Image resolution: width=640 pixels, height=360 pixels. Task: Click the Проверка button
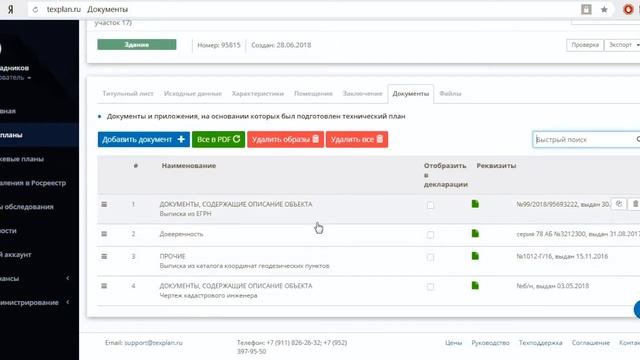(x=585, y=45)
